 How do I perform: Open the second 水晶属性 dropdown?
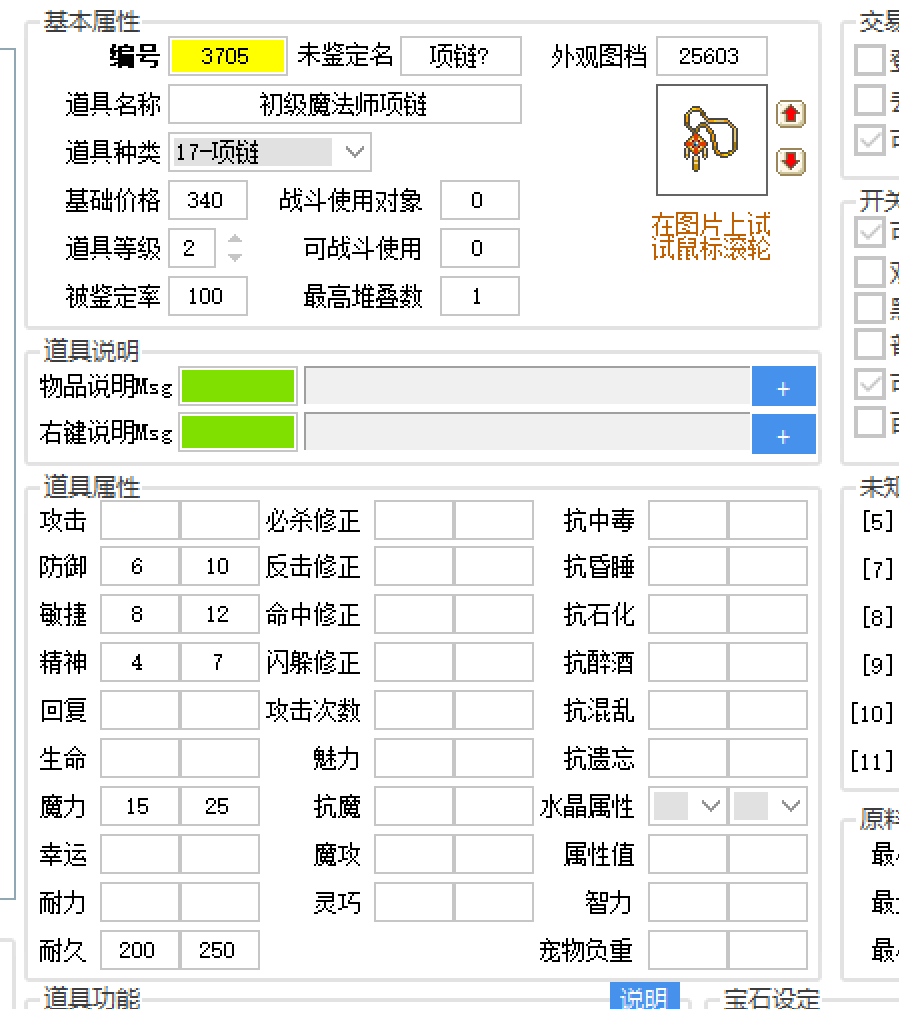point(791,806)
